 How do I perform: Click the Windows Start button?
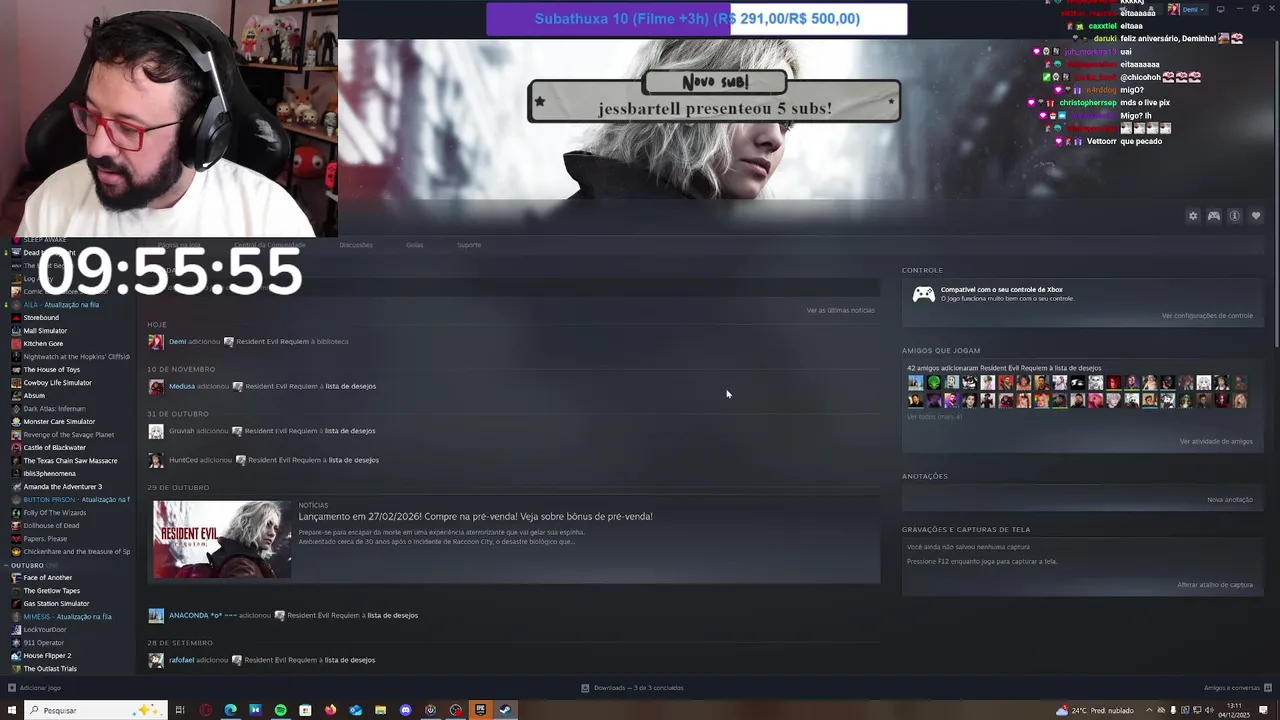click(10, 710)
